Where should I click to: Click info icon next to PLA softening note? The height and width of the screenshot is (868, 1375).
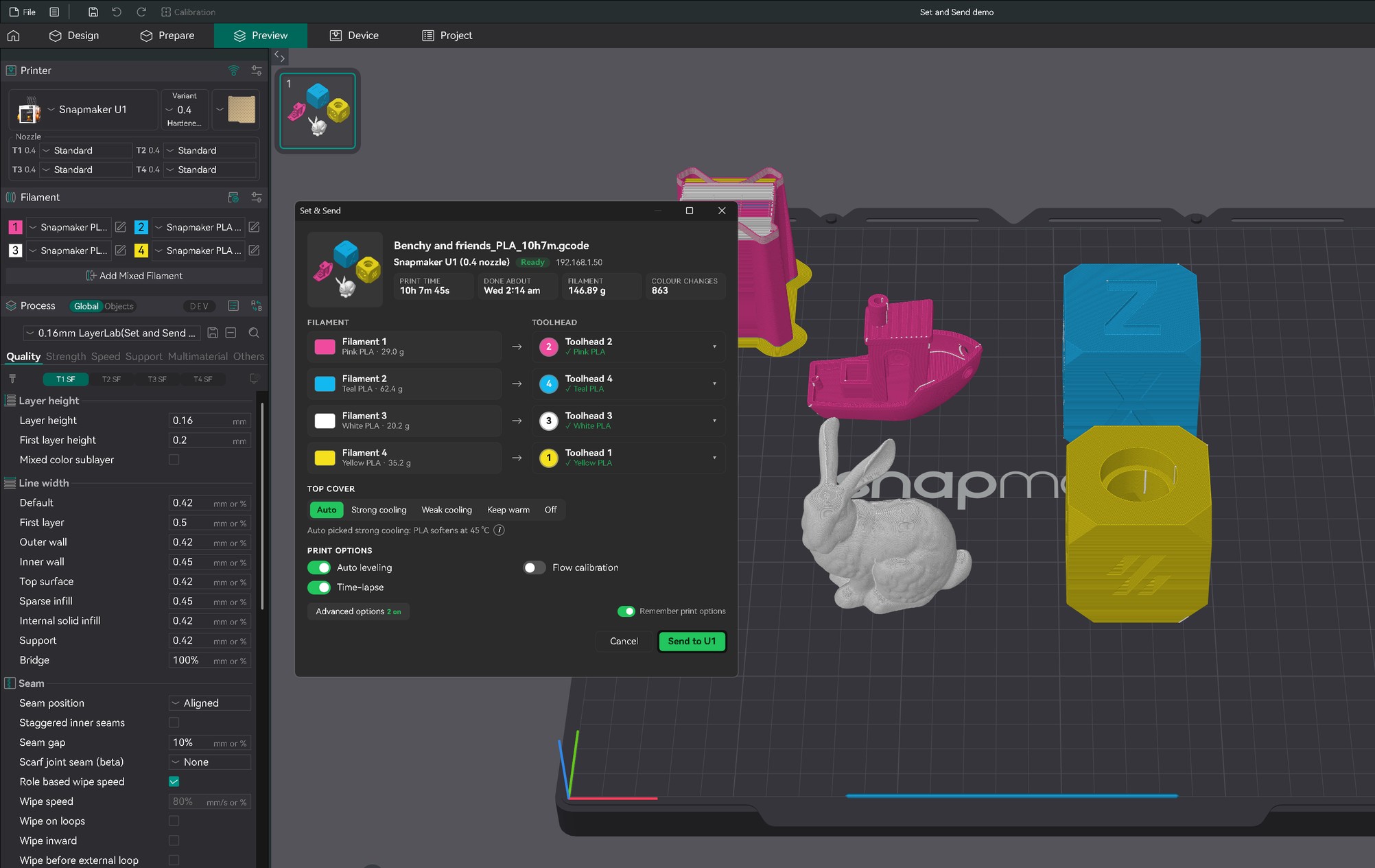click(500, 530)
